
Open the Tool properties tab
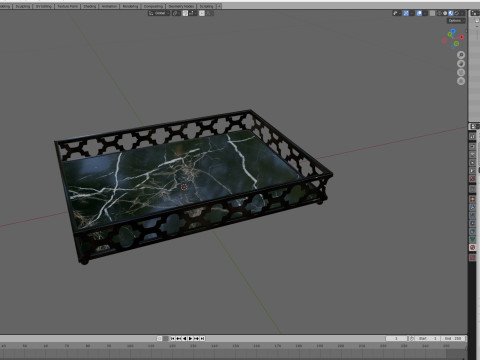pyautogui.click(x=473, y=137)
